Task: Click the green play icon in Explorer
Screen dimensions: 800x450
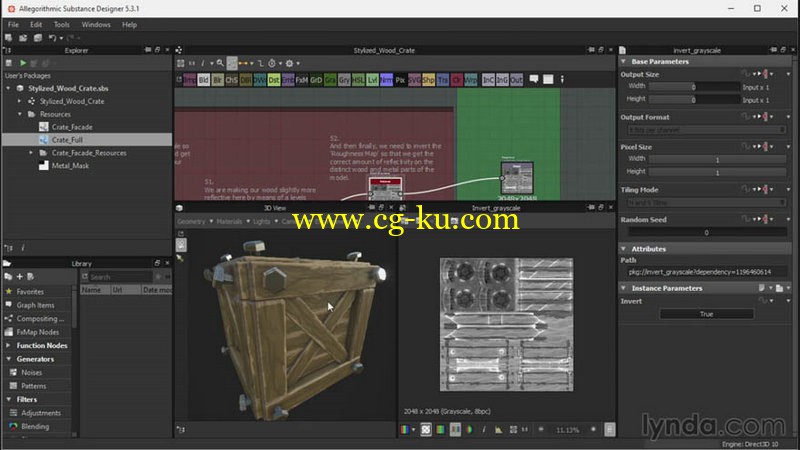Action: [x=23, y=63]
